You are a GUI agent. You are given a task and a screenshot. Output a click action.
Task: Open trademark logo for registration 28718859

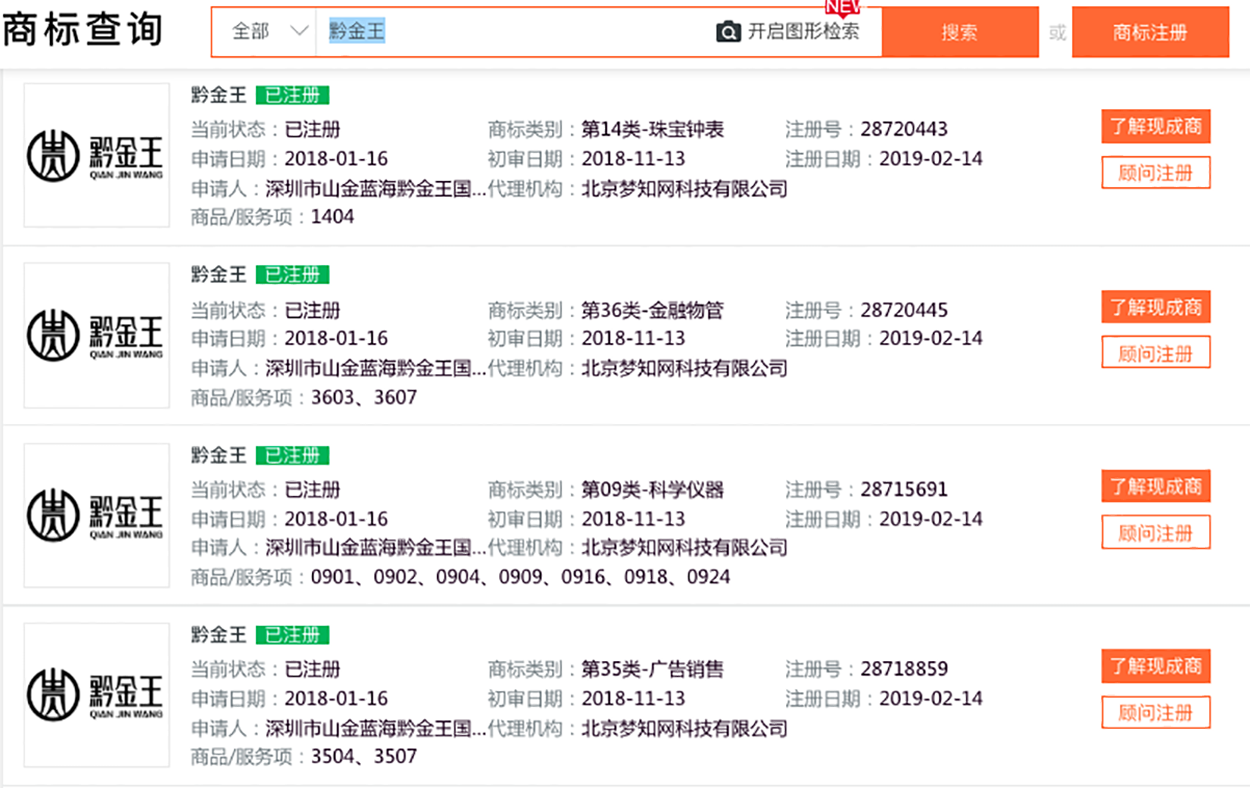tap(97, 695)
